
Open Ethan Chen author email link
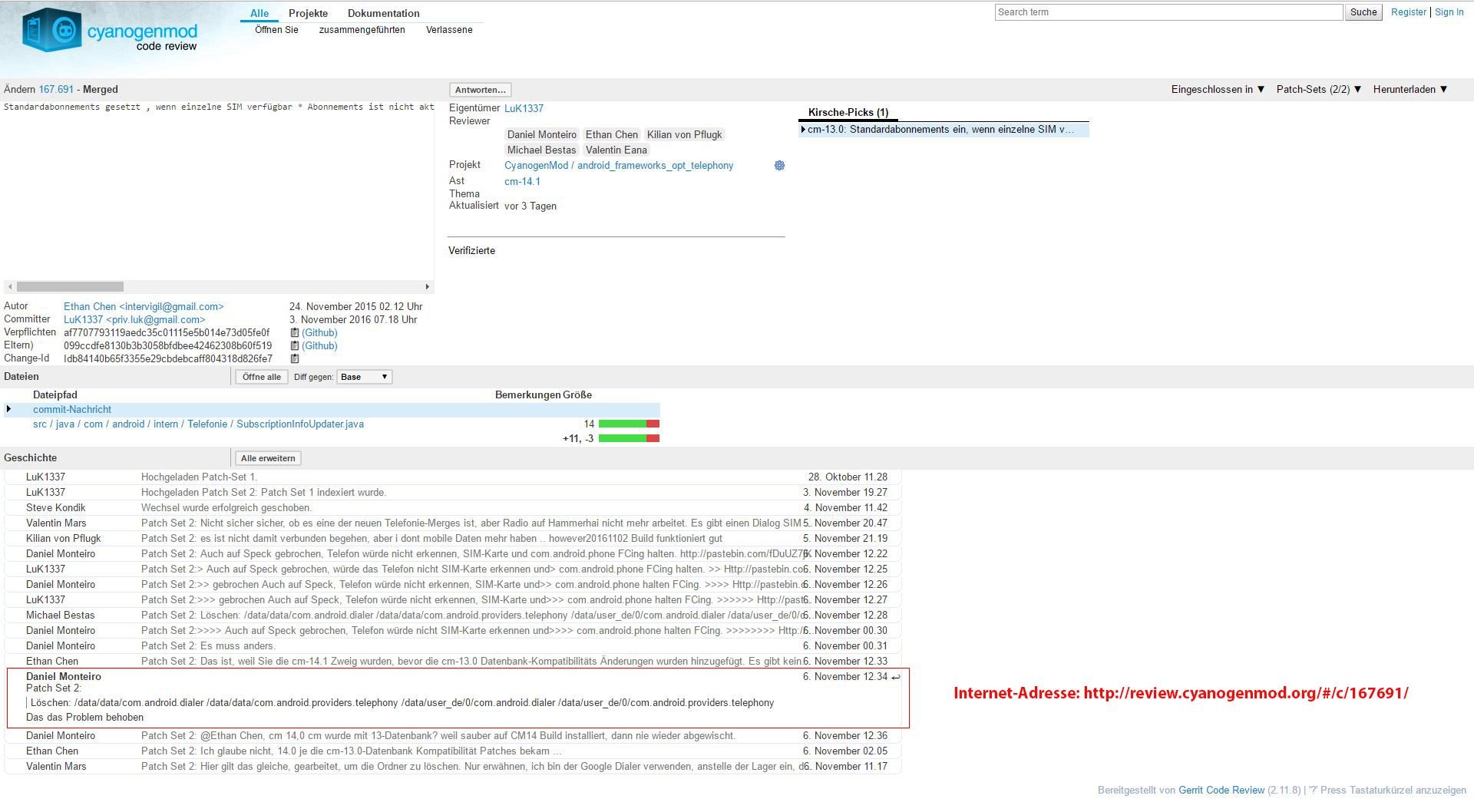(x=144, y=307)
